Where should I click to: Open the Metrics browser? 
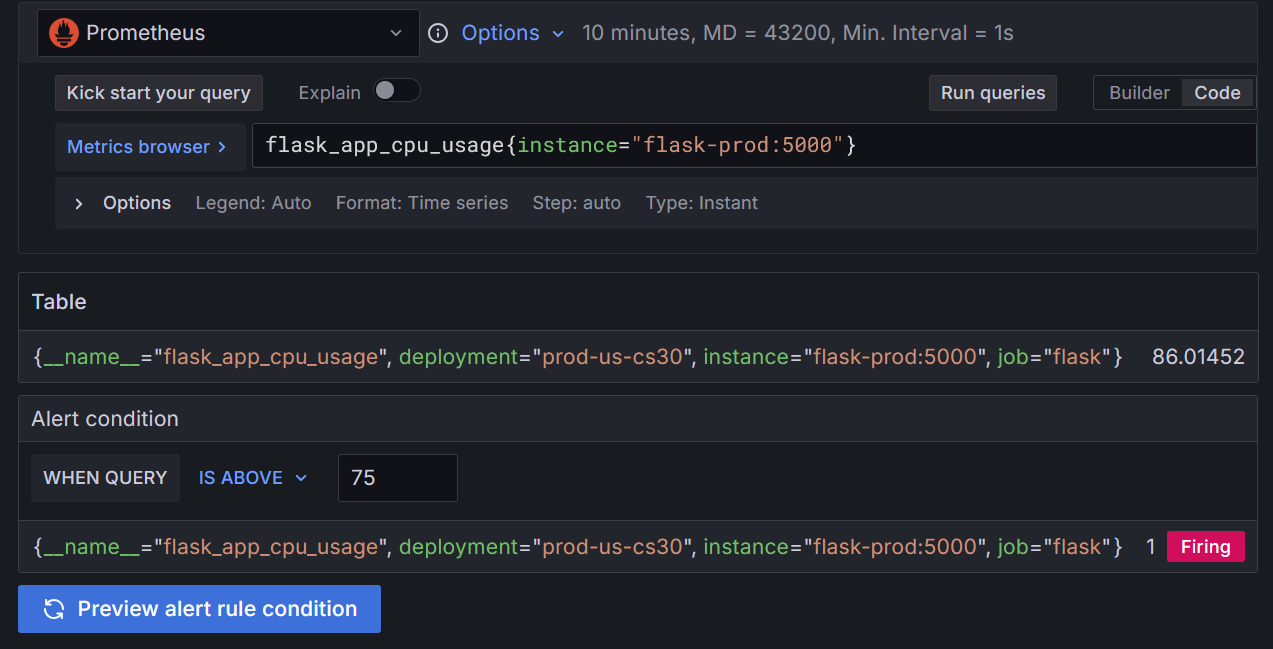[x=139, y=146]
